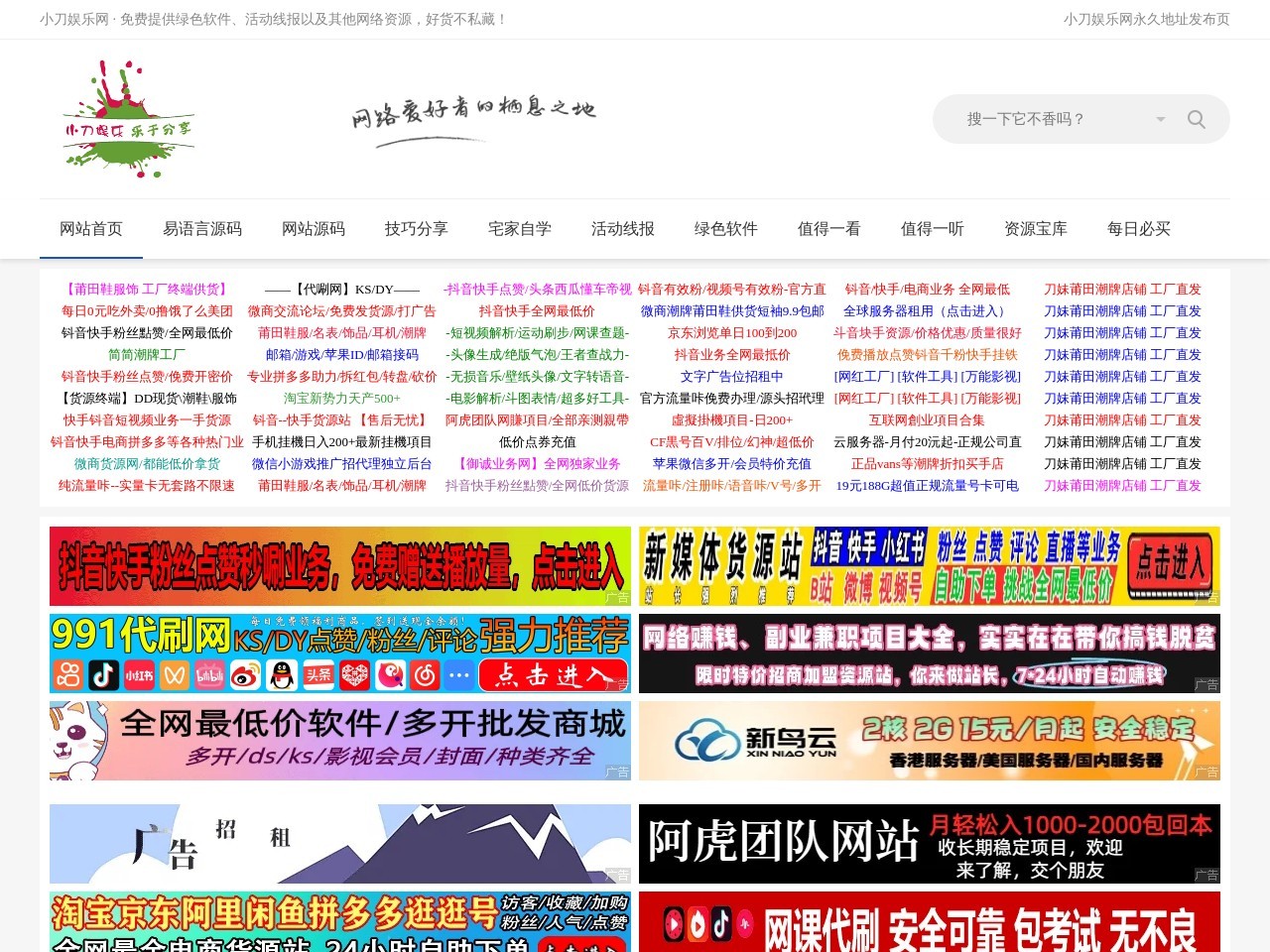Screen dimensions: 1270x952
Task: Open 每日0元吃外卖/0撸饿了么美团 link
Action: click(x=147, y=311)
